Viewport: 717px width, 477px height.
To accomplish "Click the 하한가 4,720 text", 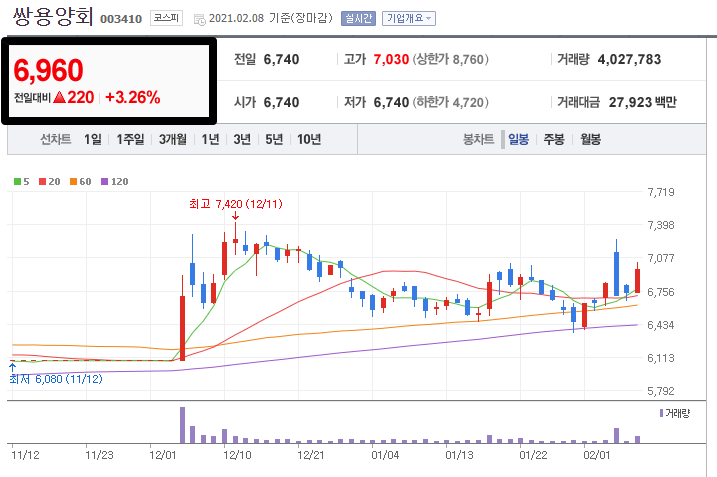I will coord(451,102).
